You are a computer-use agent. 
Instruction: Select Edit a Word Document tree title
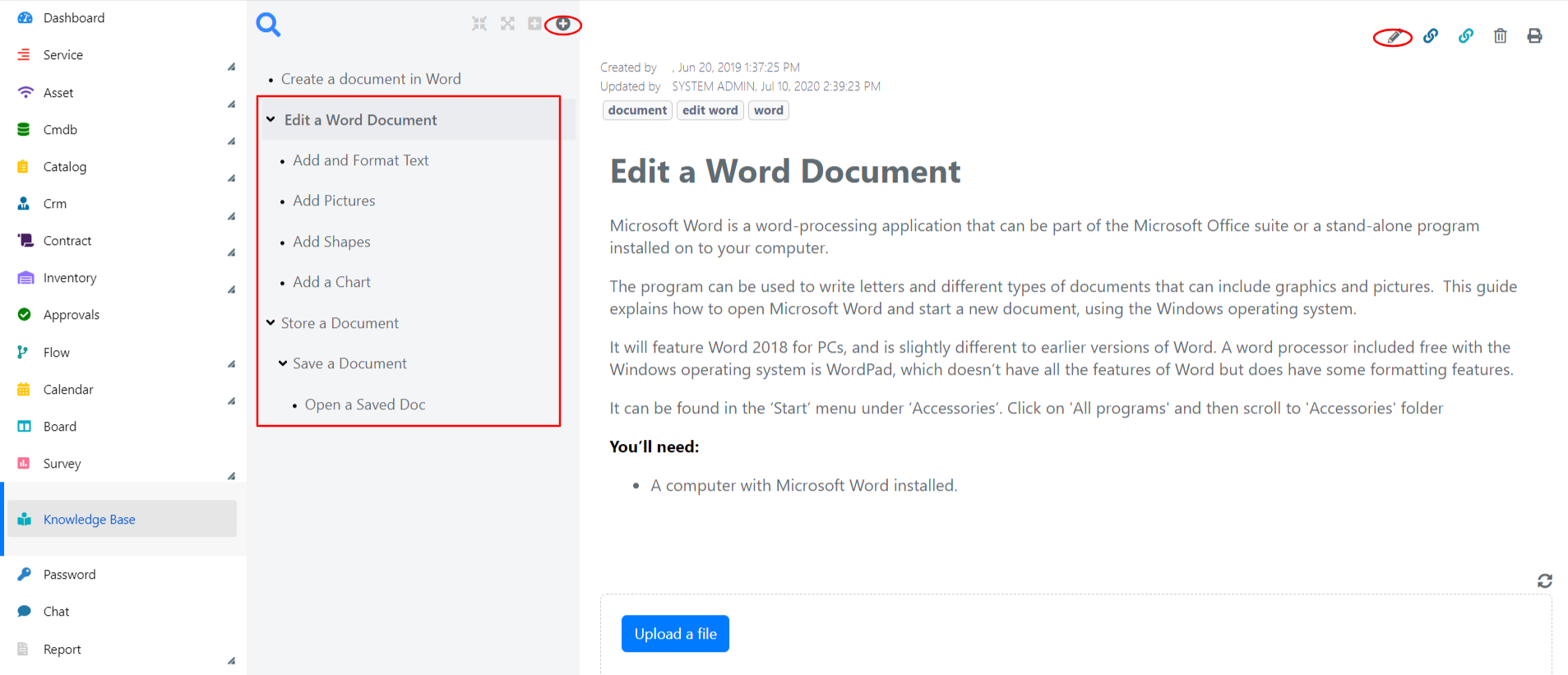pyautogui.click(x=360, y=120)
